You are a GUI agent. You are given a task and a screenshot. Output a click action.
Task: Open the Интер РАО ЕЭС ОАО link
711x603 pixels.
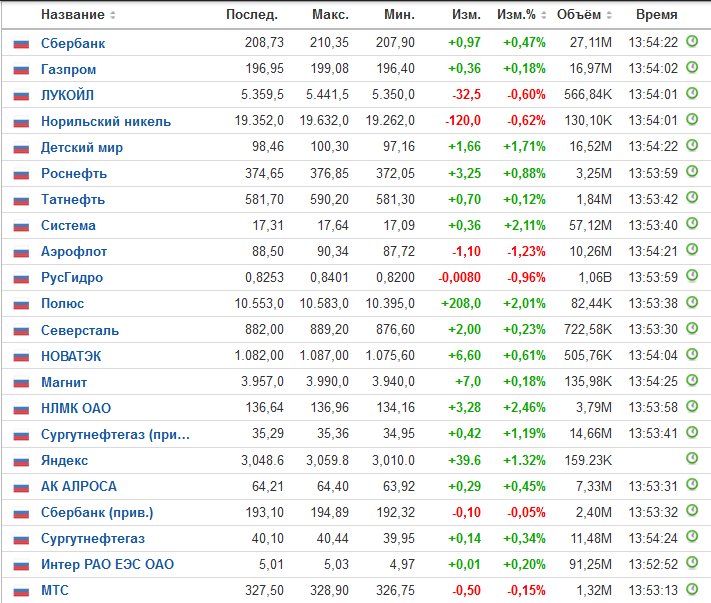(107, 564)
